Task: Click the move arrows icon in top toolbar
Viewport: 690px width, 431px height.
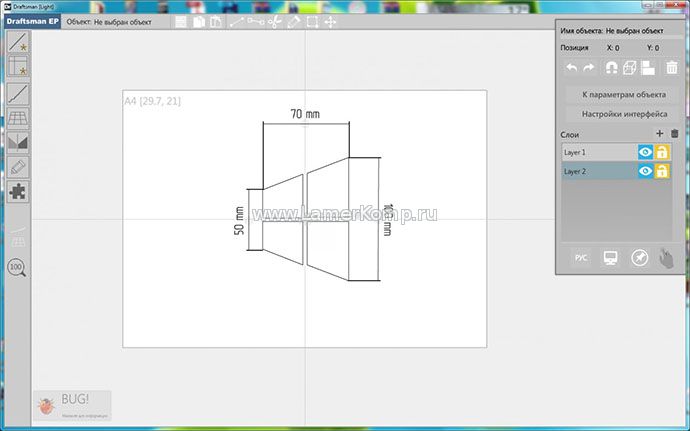Action: [x=331, y=21]
